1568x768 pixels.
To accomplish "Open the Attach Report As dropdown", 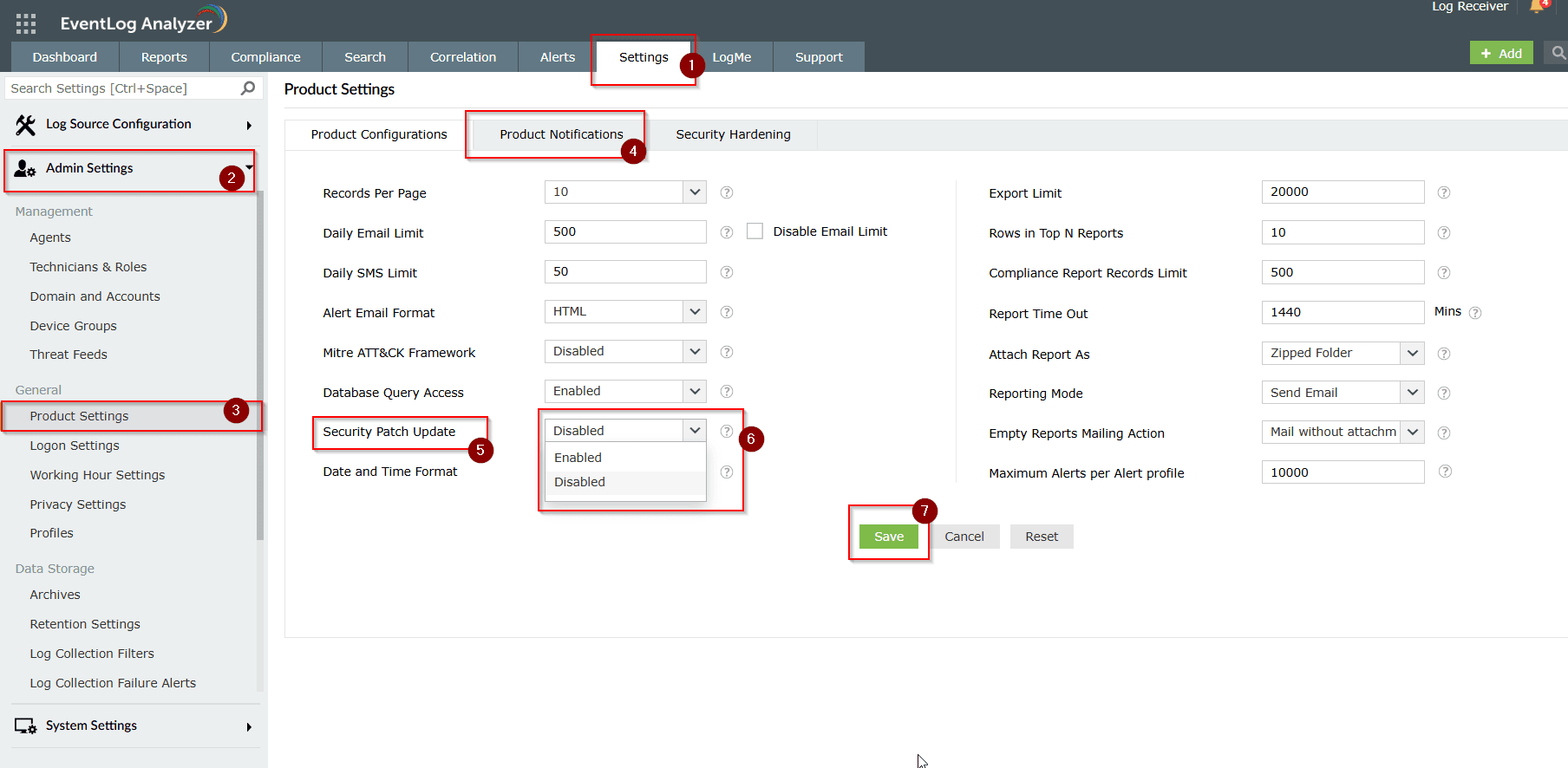I will coord(1342,354).
